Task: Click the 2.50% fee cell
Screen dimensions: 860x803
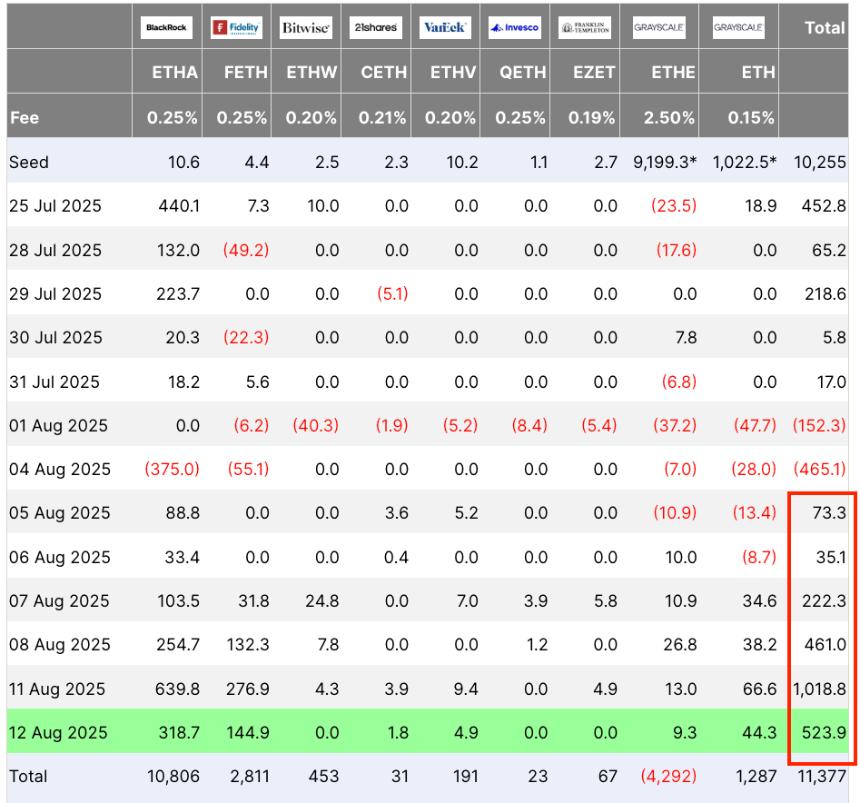Action: tap(669, 118)
